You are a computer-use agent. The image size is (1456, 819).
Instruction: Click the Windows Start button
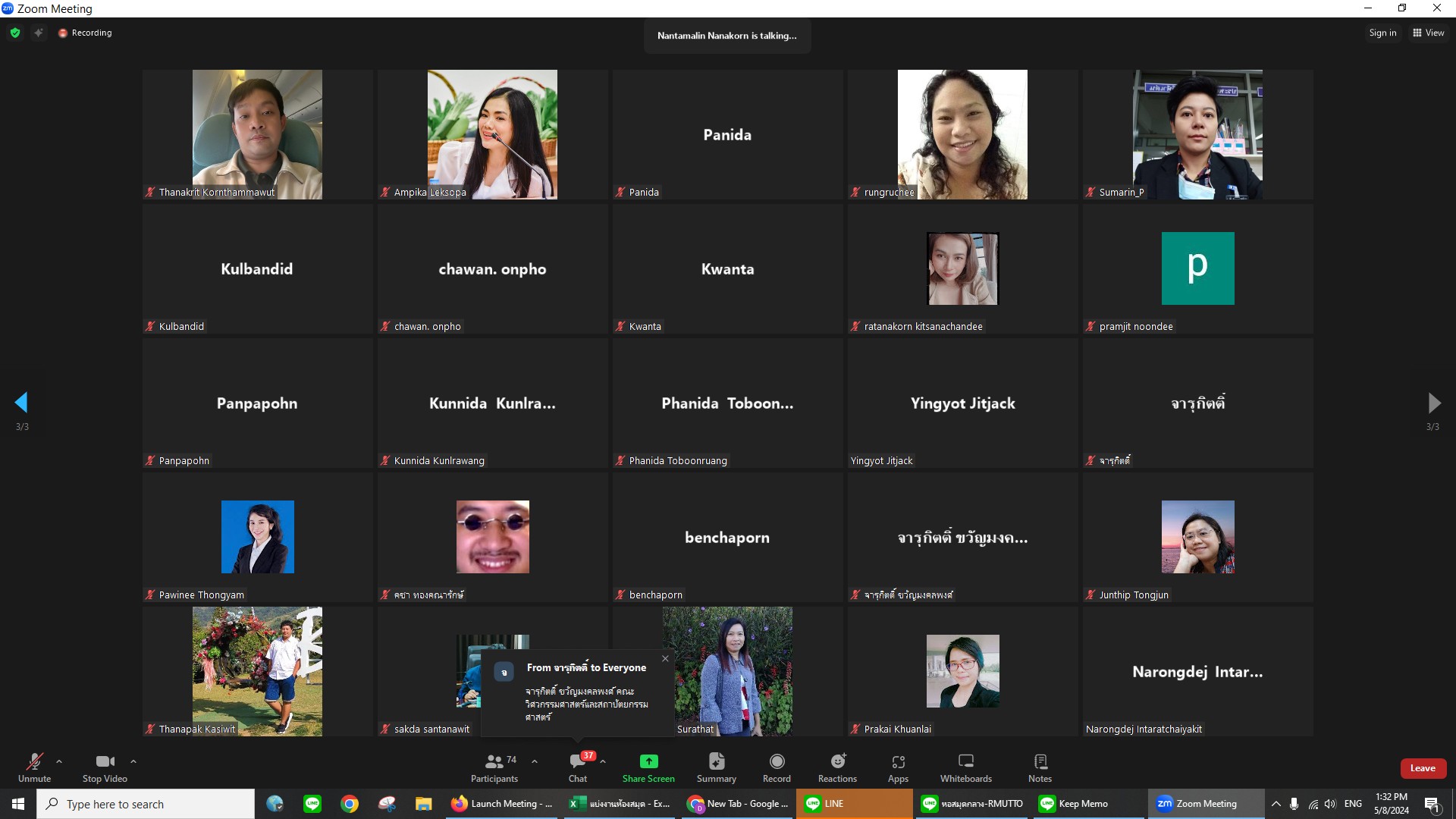[x=18, y=804]
